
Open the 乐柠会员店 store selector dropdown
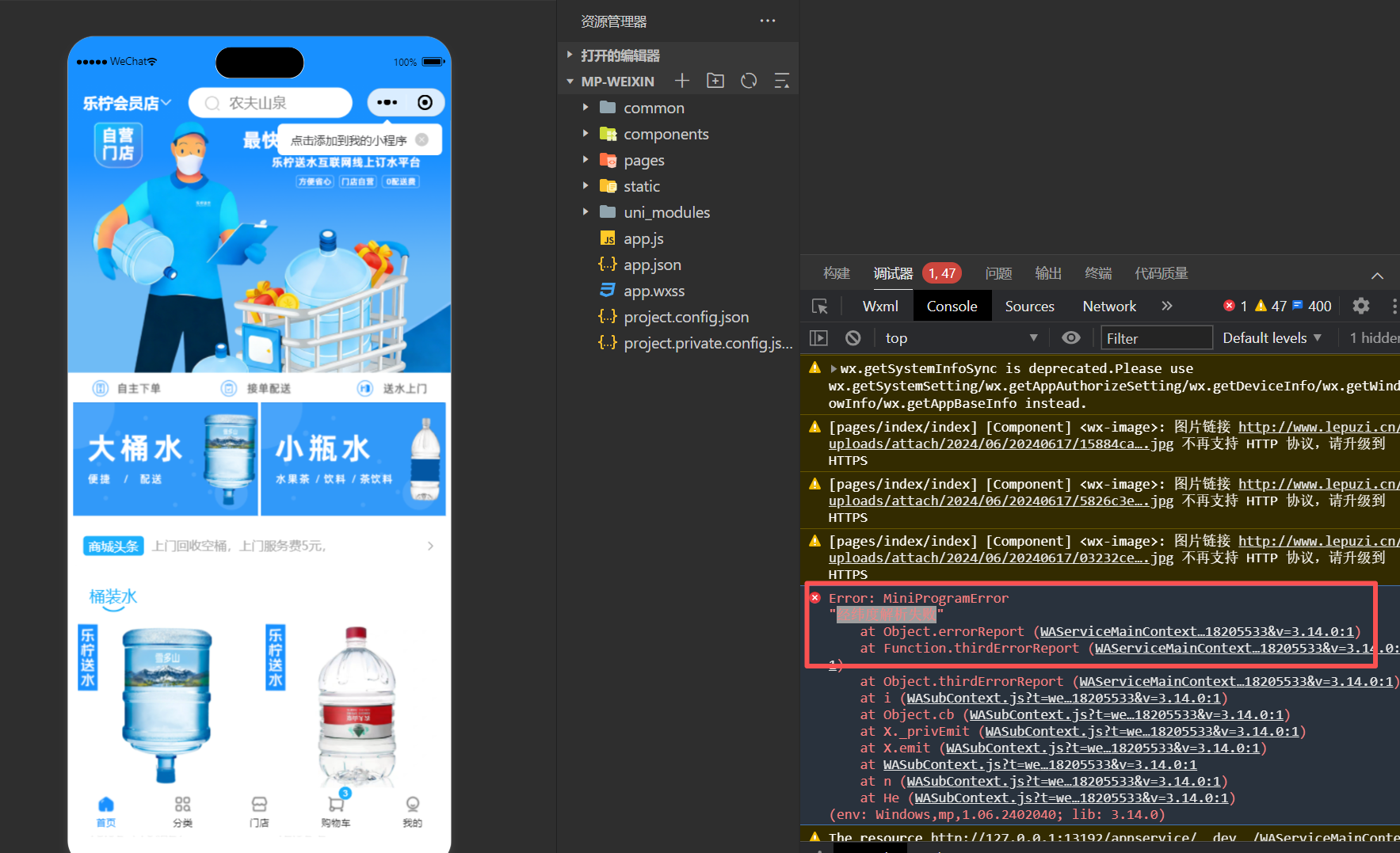127,103
